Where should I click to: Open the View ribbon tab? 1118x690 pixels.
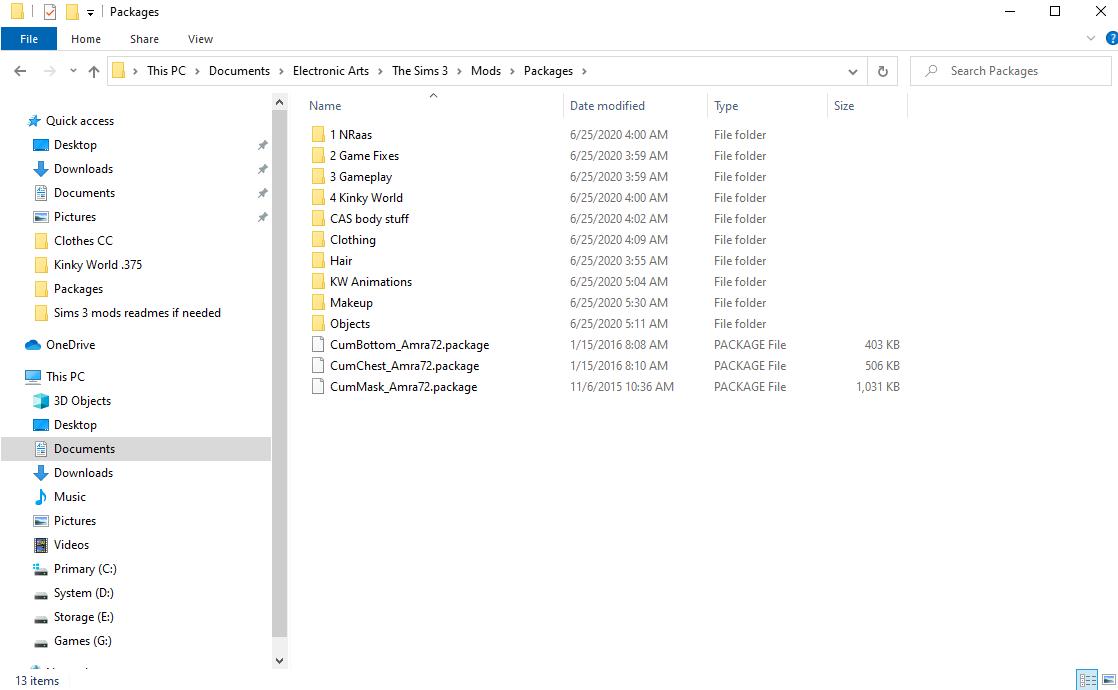pos(200,39)
